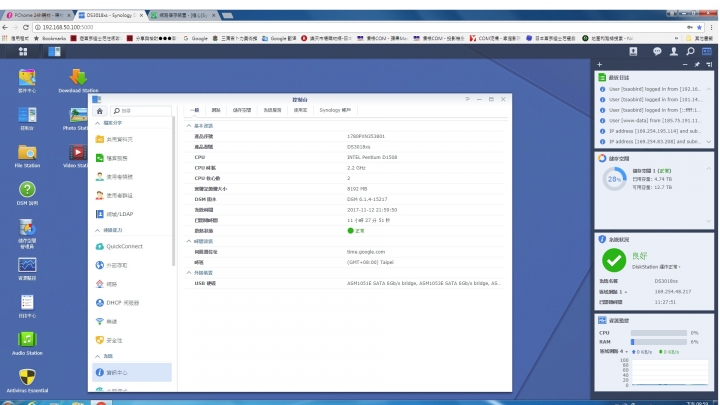Click the browser reload button

coord(26,28)
